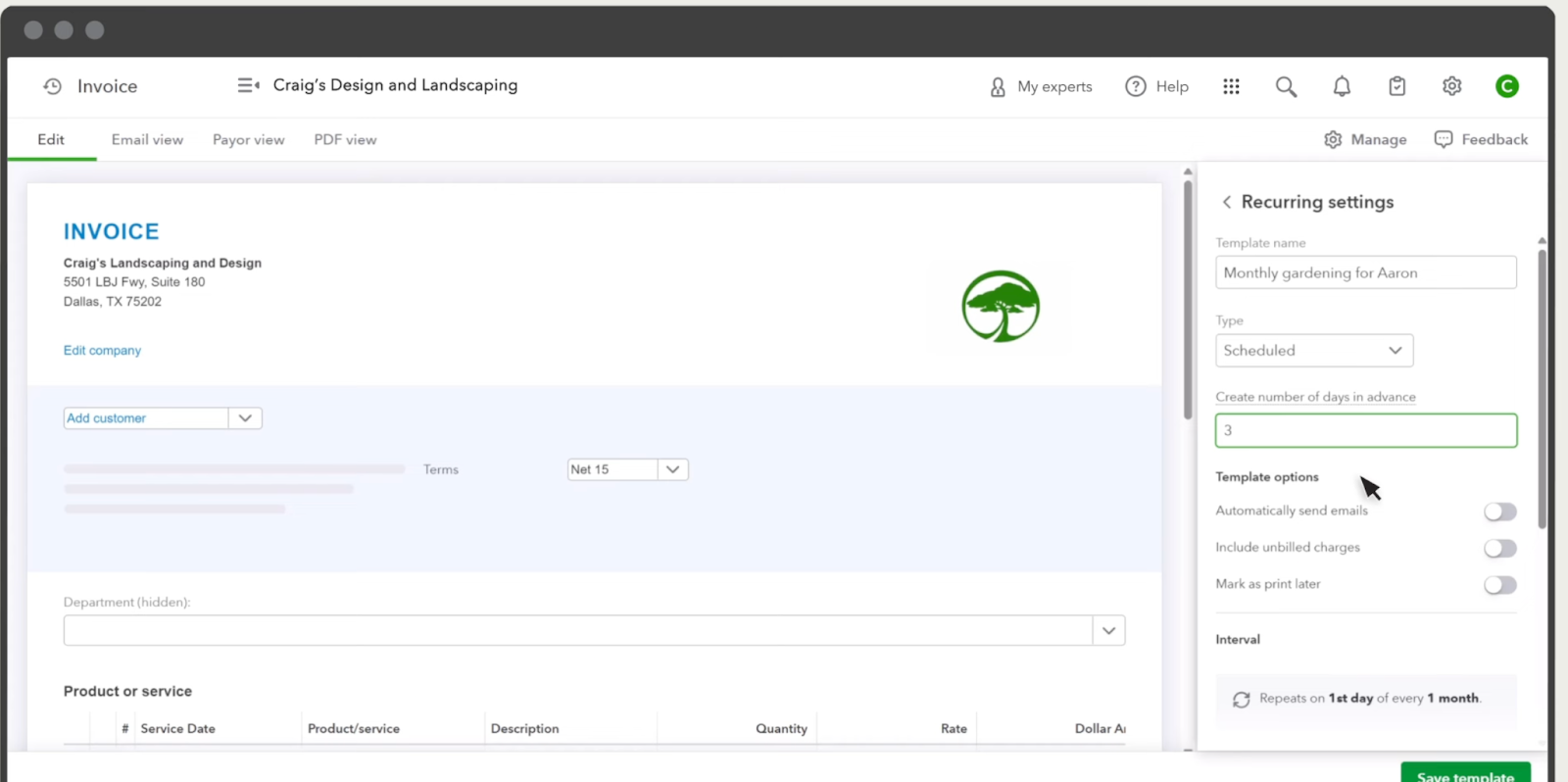This screenshot has height=782, width=1568.
Task: Enable Automatically send emails toggle
Action: point(1500,512)
